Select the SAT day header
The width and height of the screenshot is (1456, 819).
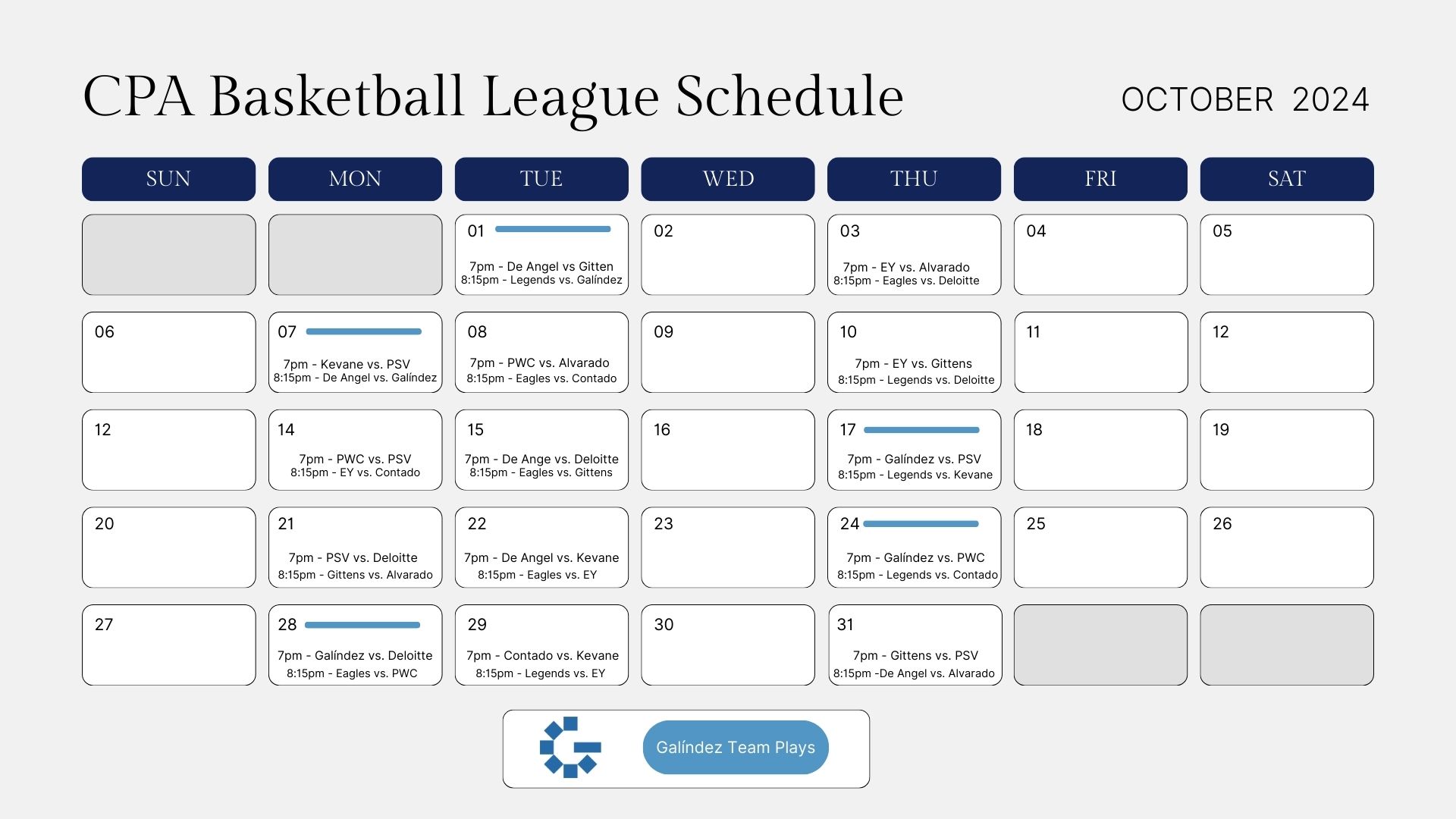pos(1287,179)
